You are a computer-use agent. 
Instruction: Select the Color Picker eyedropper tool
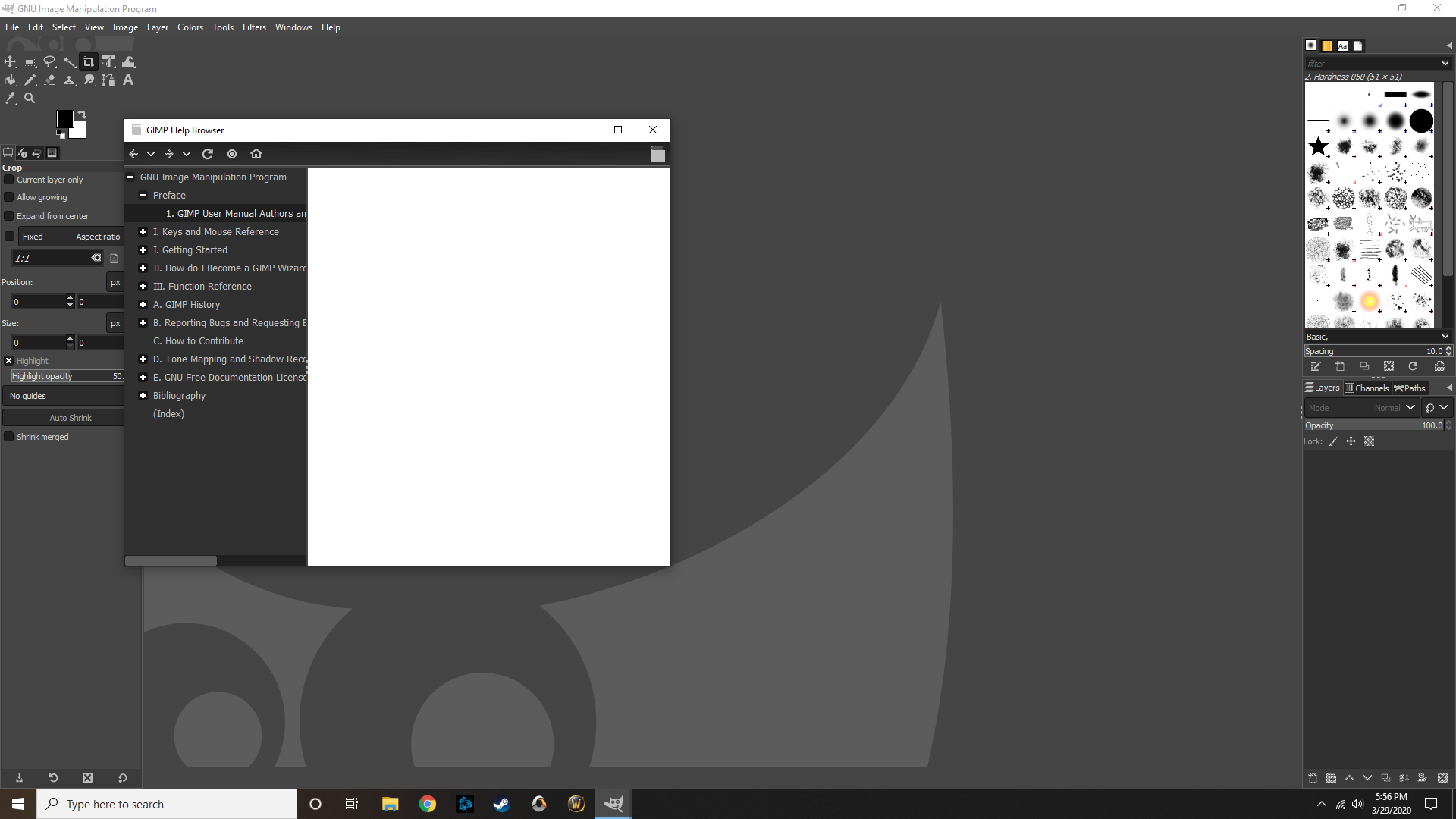point(11,98)
